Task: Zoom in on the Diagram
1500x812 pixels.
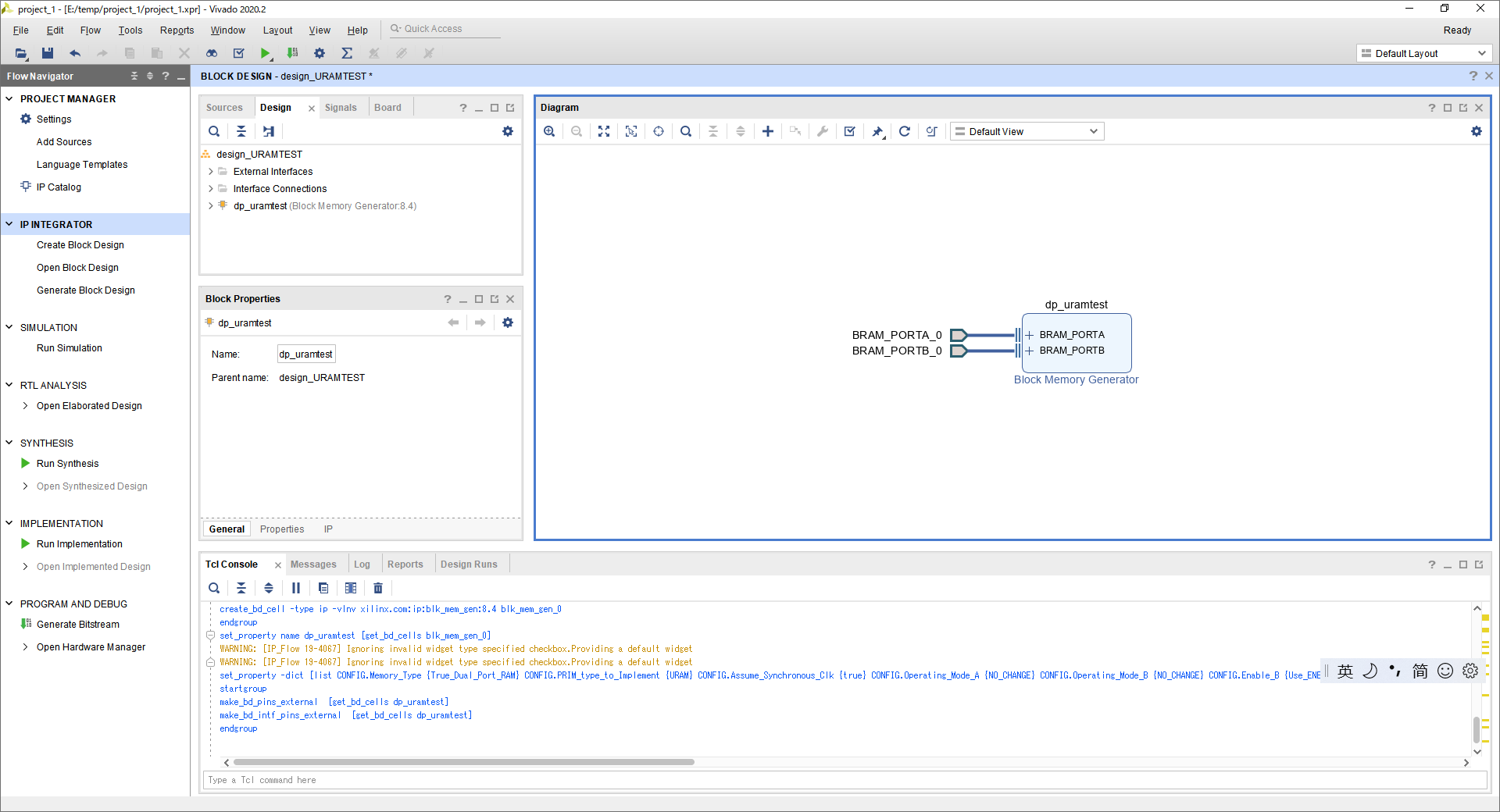Action: click(549, 131)
